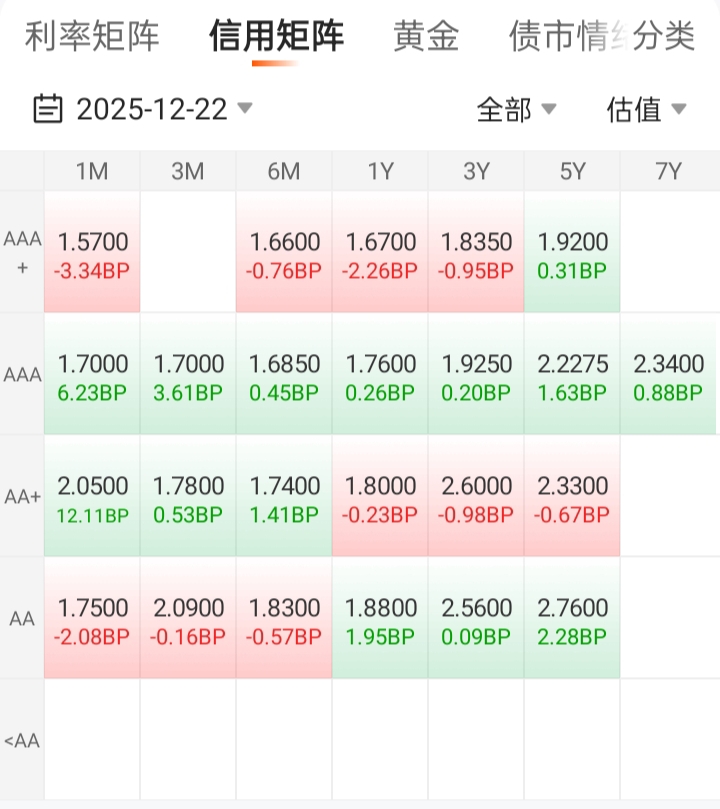The height and width of the screenshot is (809, 720).
Task: Select the AA+ 1M cell with 12.11BP
Action: pyautogui.click(x=93, y=498)
